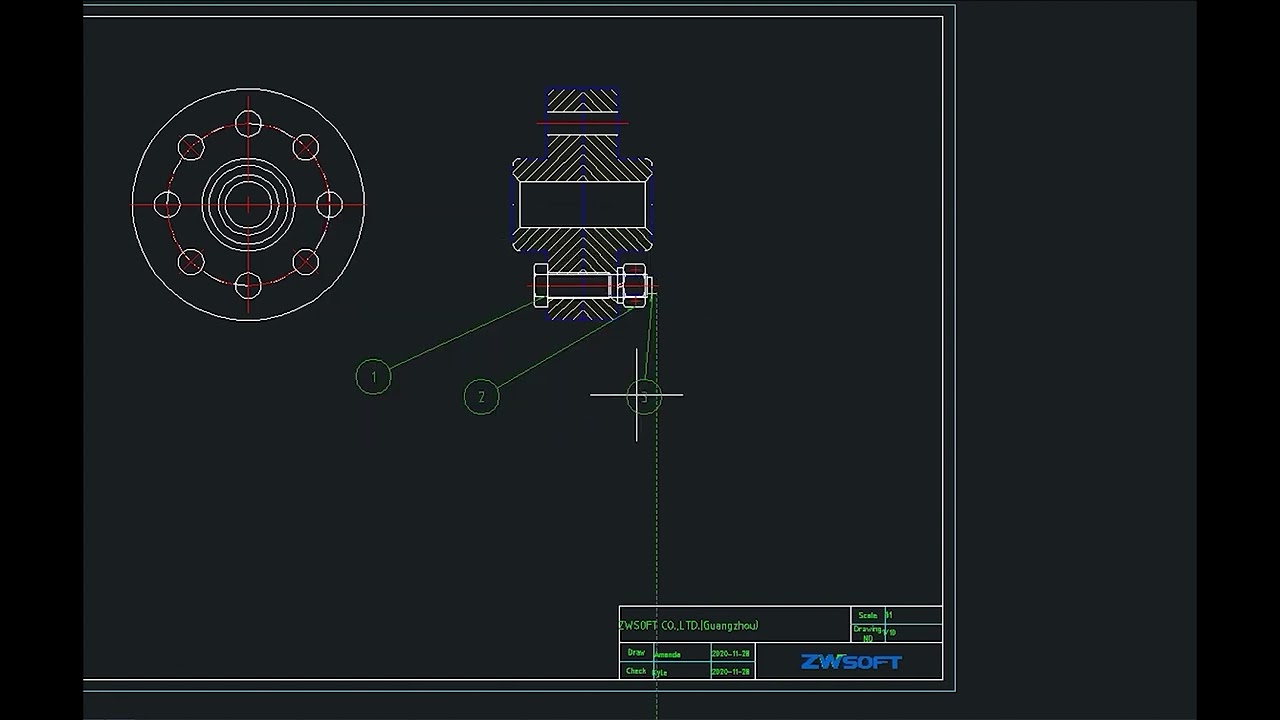Click the 'Check' label in title block
Image resolution: width=1280 pixels, height=720 pixels.
(x=636, y=671)
